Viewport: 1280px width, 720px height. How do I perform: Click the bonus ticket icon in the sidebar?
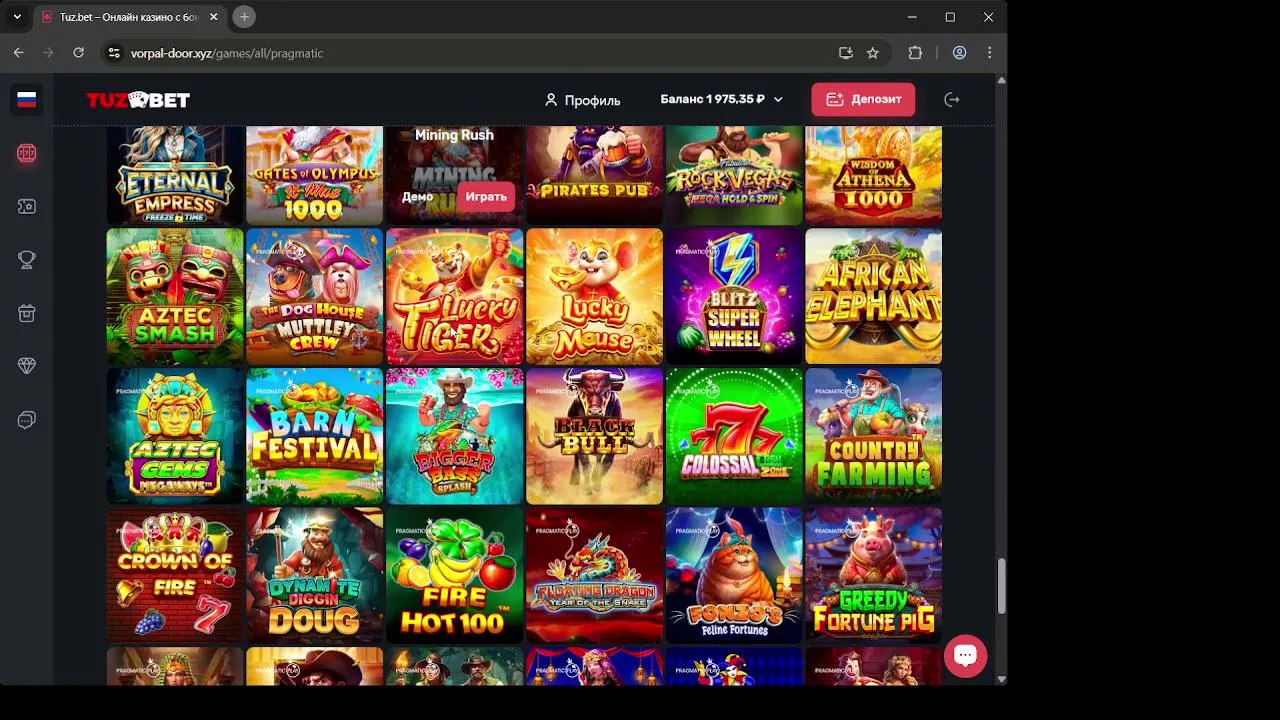[x=27, y=206]
